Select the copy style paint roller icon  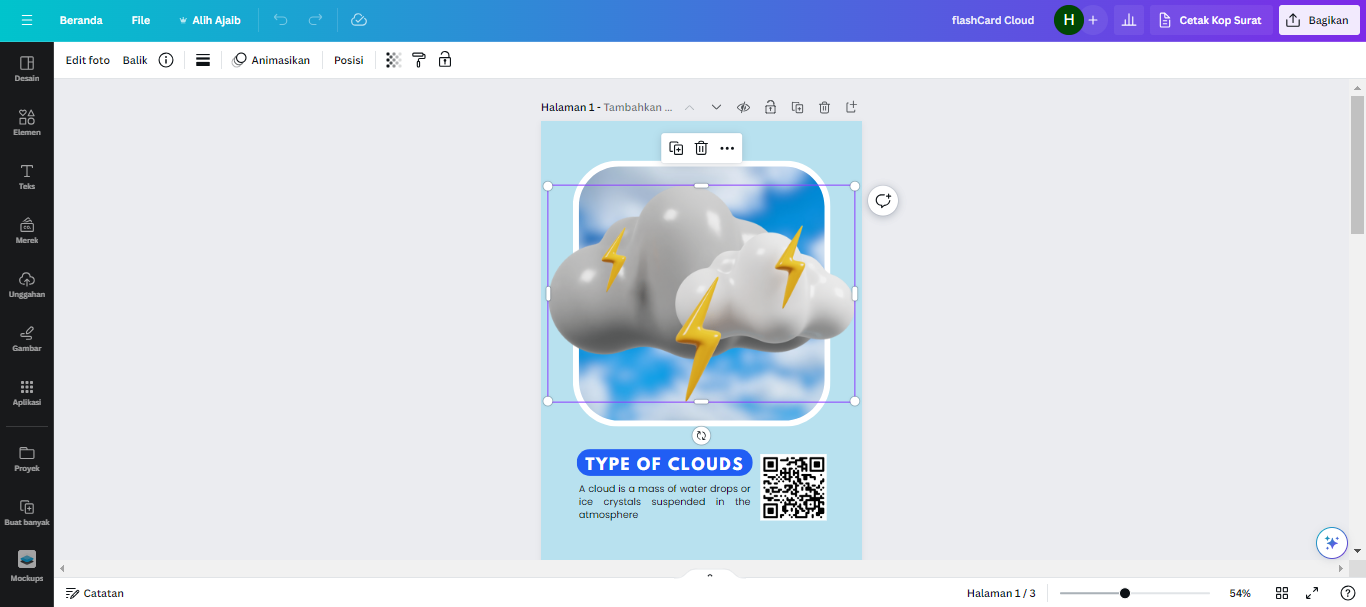click(x=419, y=59)
